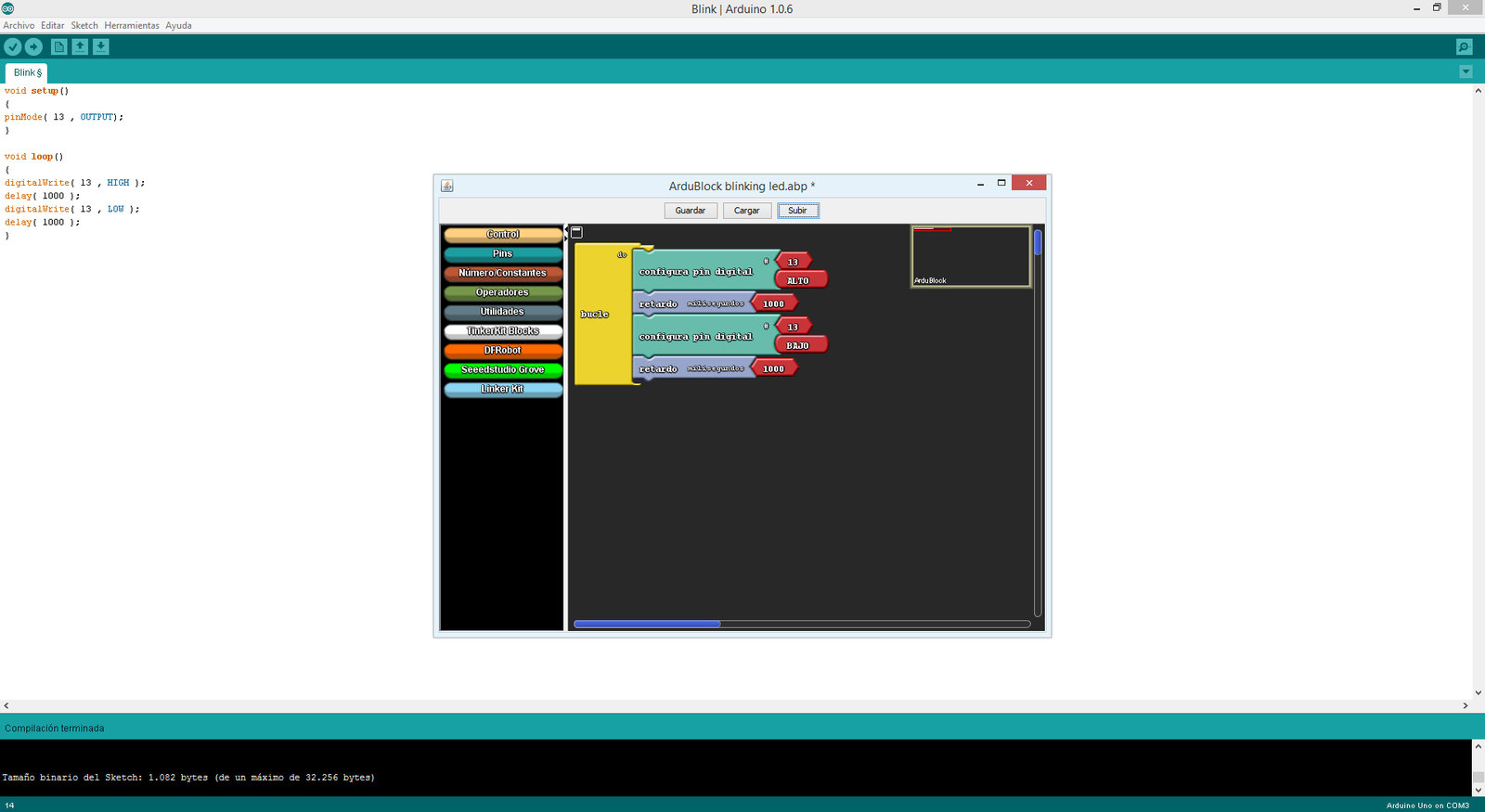
Task: Click the 'Compilación terminada' status message
Action: [x=54, y=728]
